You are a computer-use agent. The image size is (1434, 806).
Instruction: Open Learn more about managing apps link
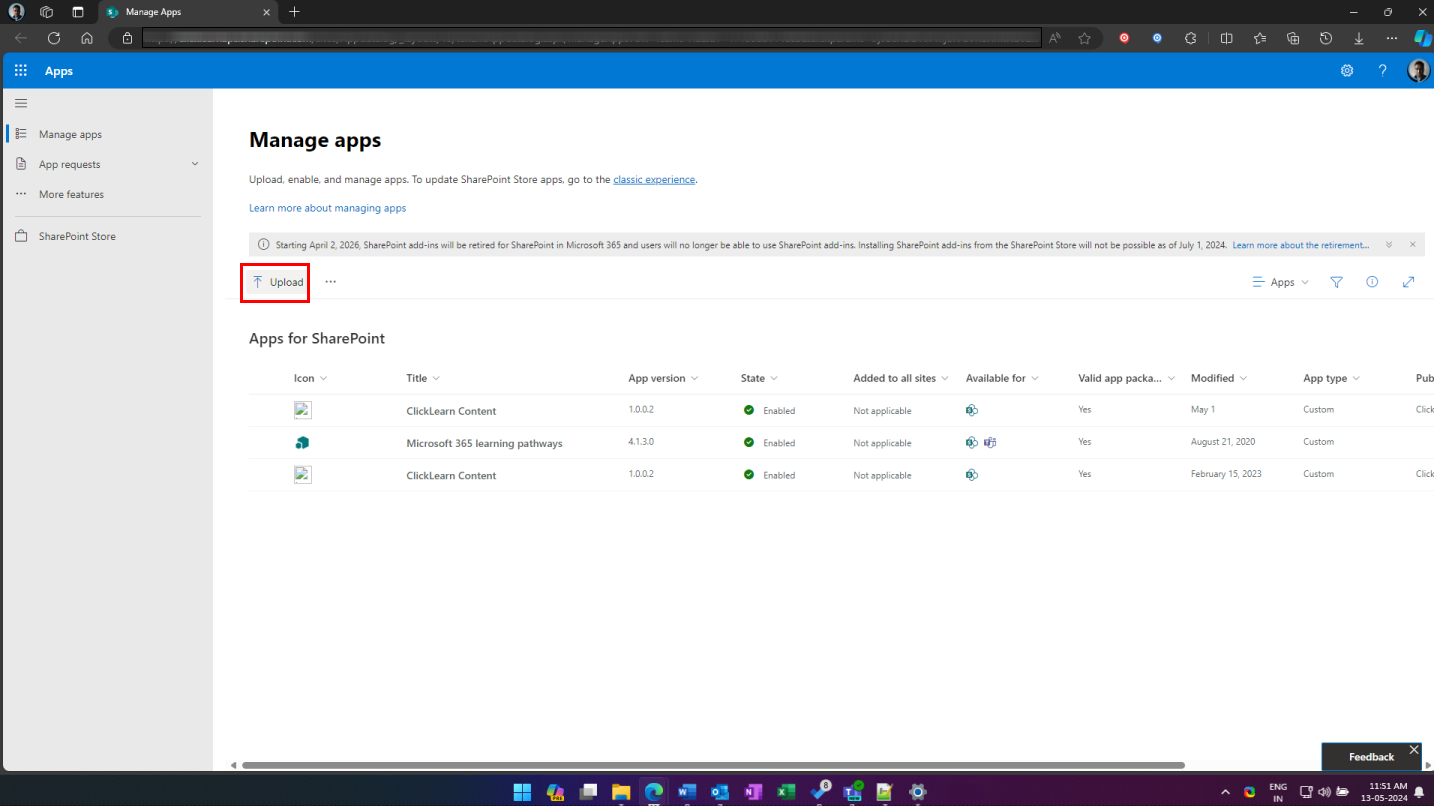click(327, 208)
